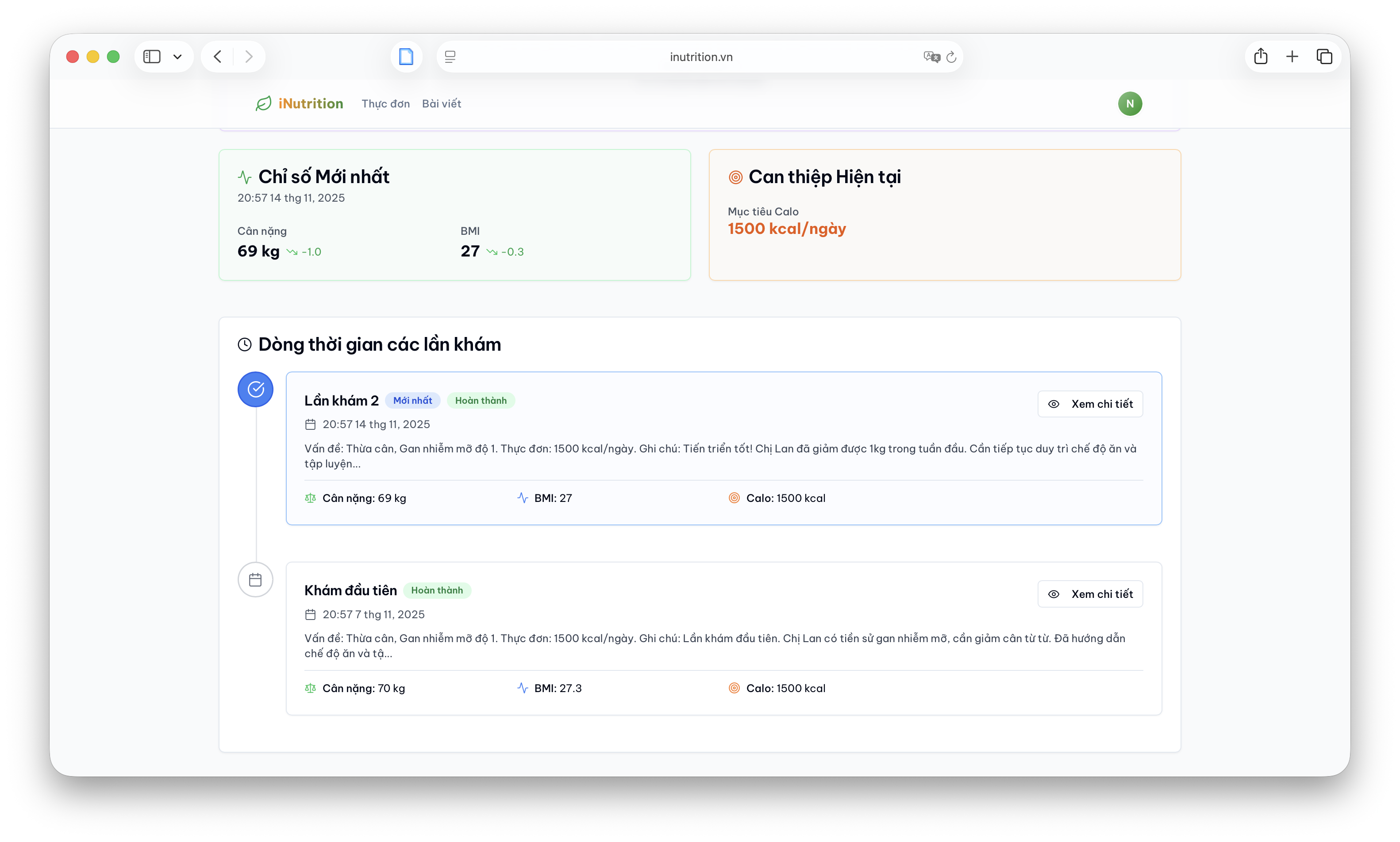Viewport: 1400px width, 842px height.
Task: Open the Safari share menu
Action: (1260, 57)
